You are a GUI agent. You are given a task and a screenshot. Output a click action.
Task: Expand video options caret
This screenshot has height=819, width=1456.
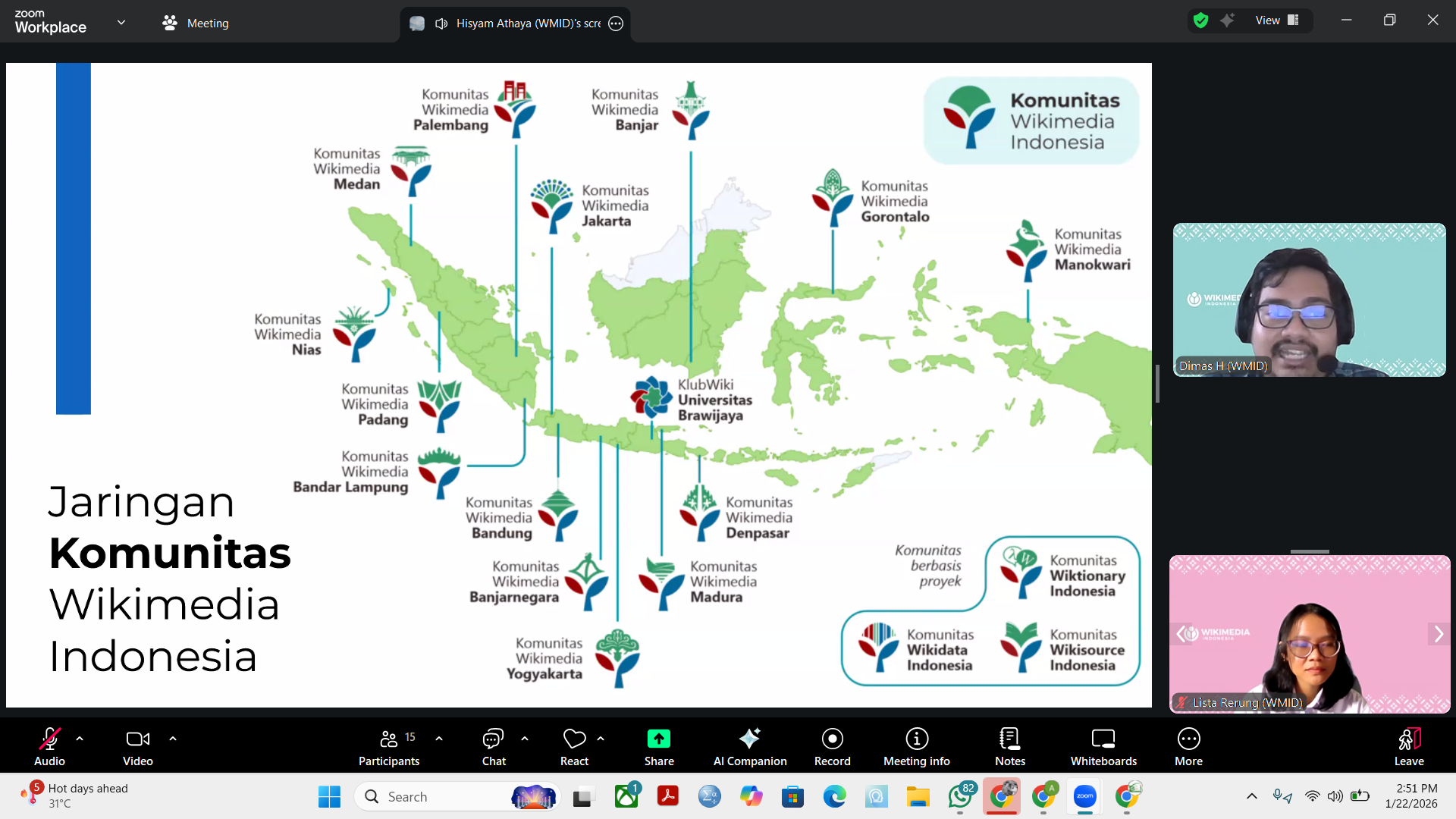click(x=173, y=738)
